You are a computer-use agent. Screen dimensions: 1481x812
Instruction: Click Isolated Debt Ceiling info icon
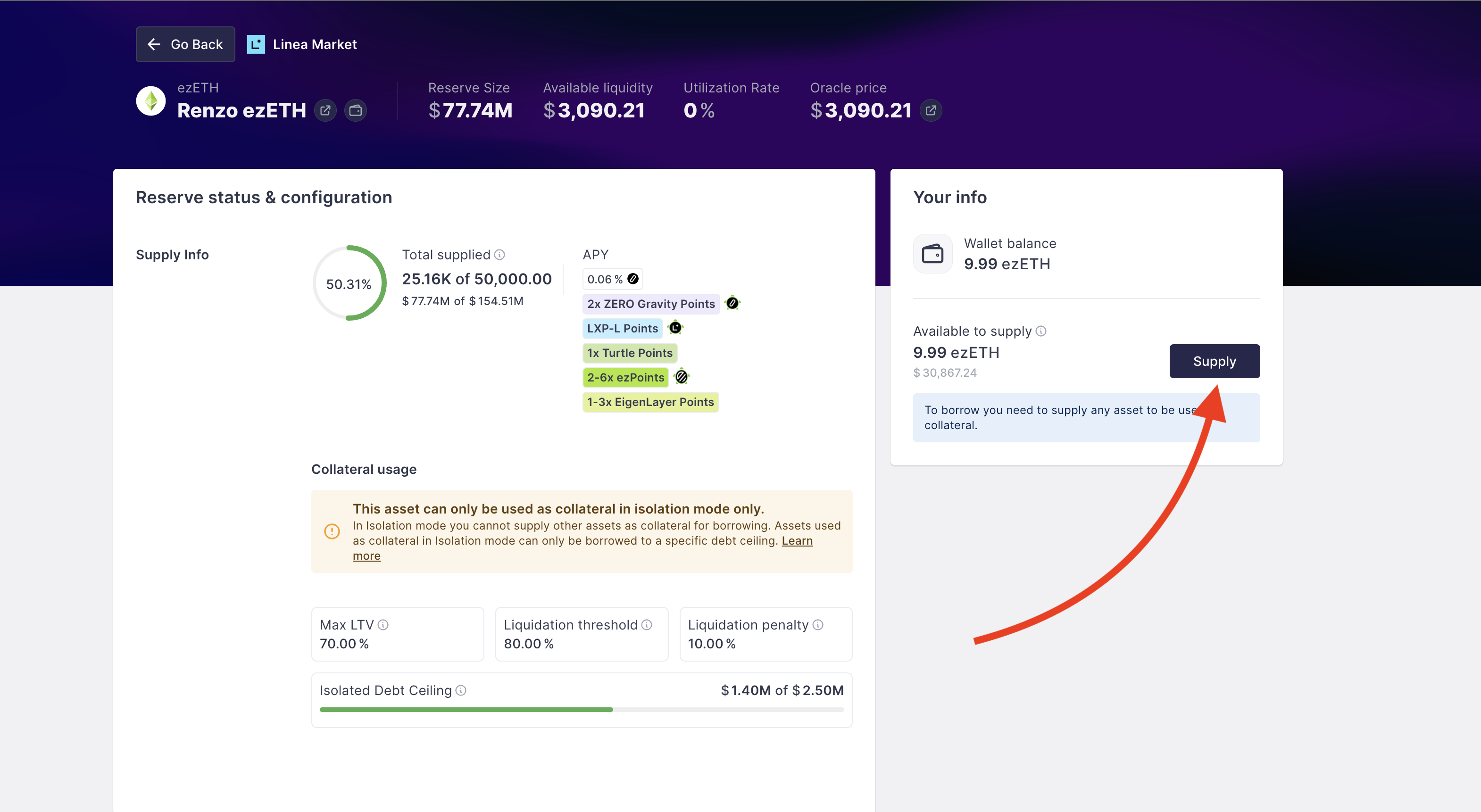pyautogui.click(x=460, y=690)
